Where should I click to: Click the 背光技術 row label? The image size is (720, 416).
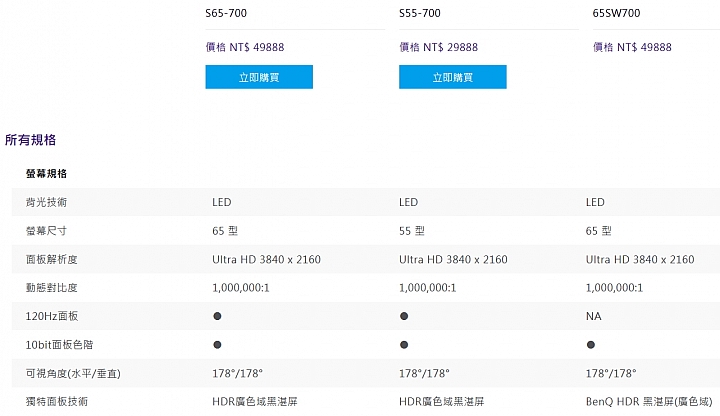pos(46,202)
